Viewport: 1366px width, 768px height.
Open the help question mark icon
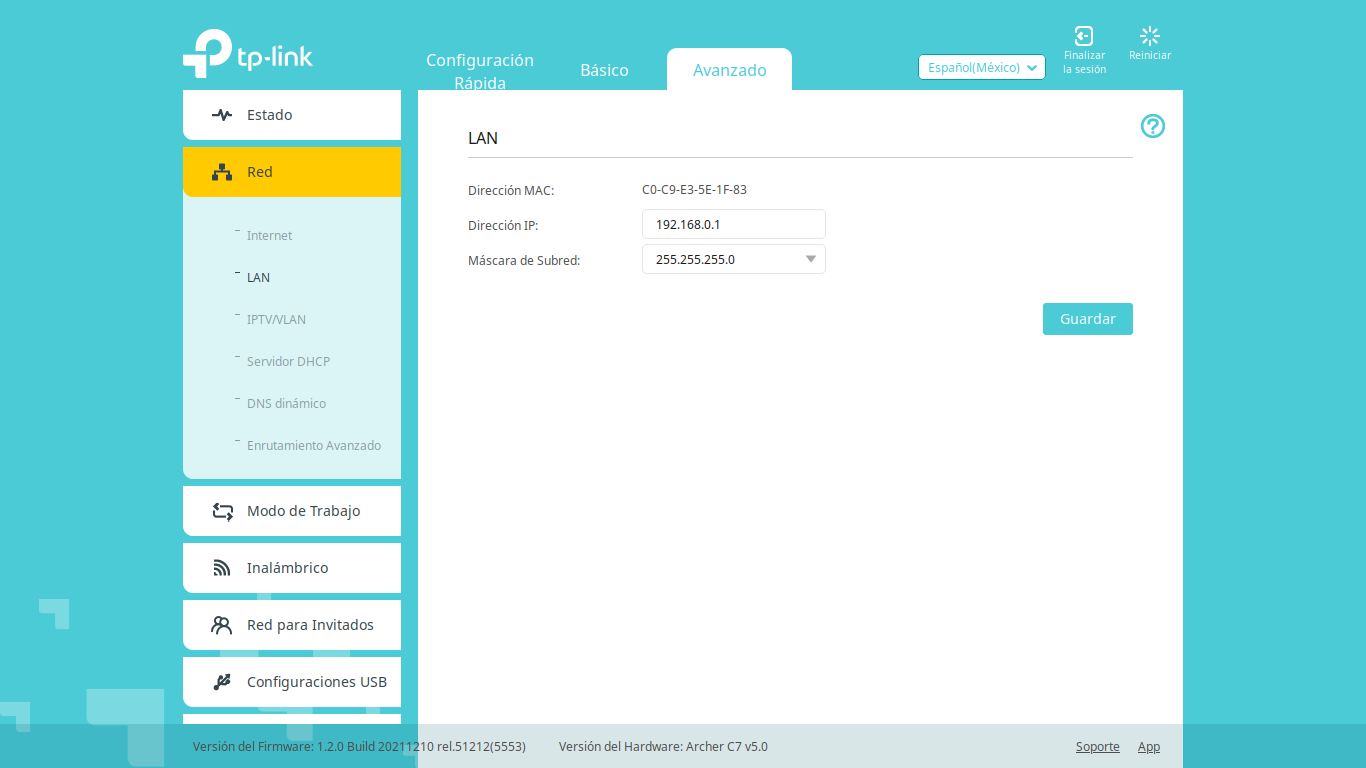coord(1153,126)
